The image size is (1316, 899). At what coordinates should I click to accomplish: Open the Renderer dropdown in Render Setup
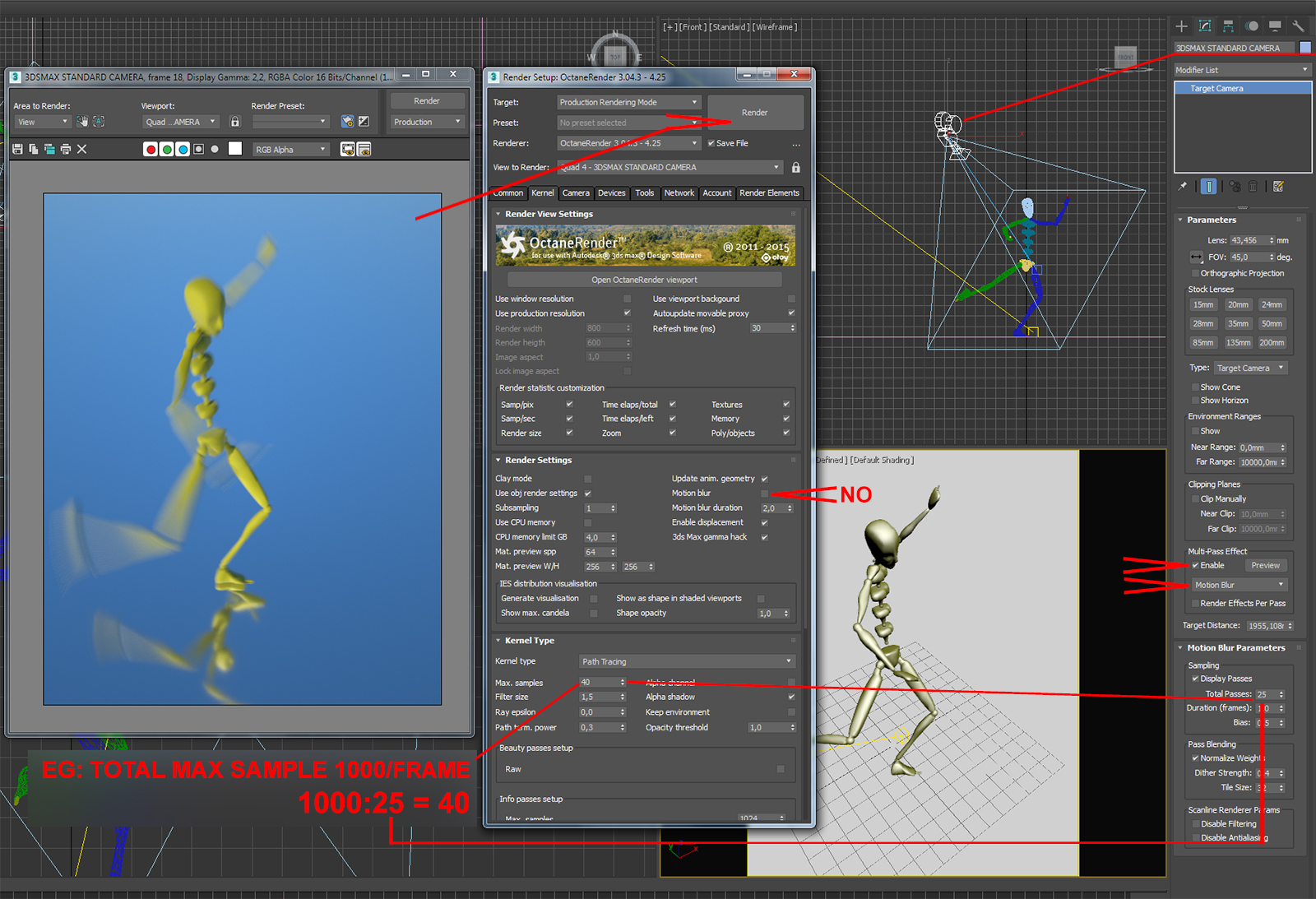(628, 143)
